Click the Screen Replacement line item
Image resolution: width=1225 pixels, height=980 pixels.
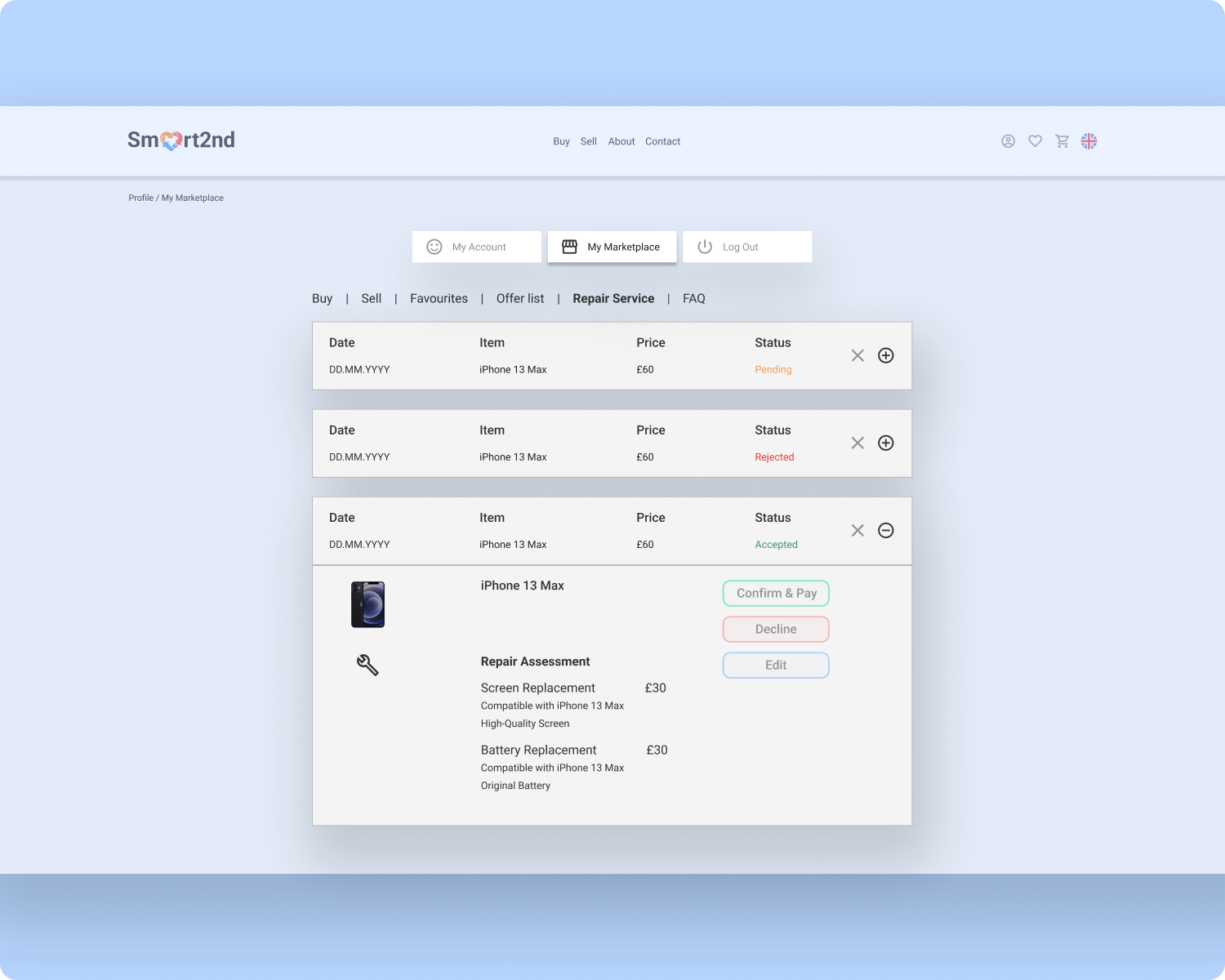coord(538,688)
